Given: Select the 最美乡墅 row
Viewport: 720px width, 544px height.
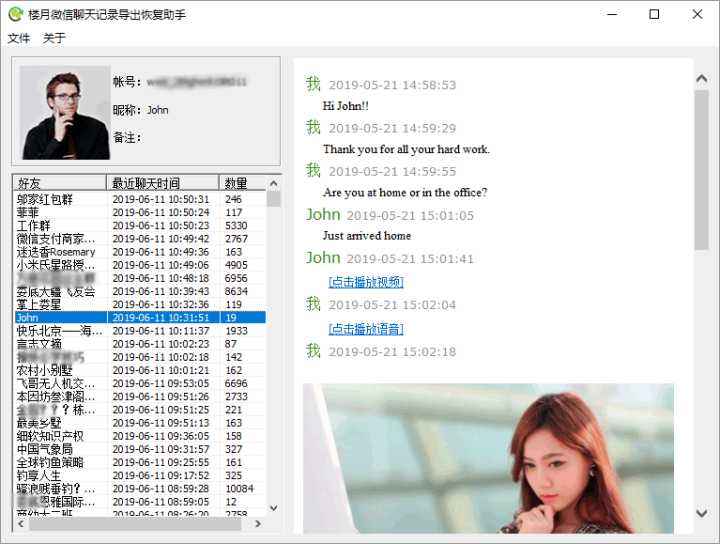Looking at the screenshot, I should click(140, 423).
